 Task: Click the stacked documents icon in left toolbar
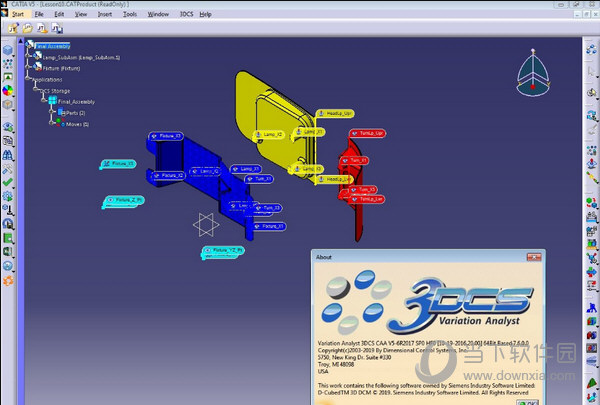tap(8, 140)
